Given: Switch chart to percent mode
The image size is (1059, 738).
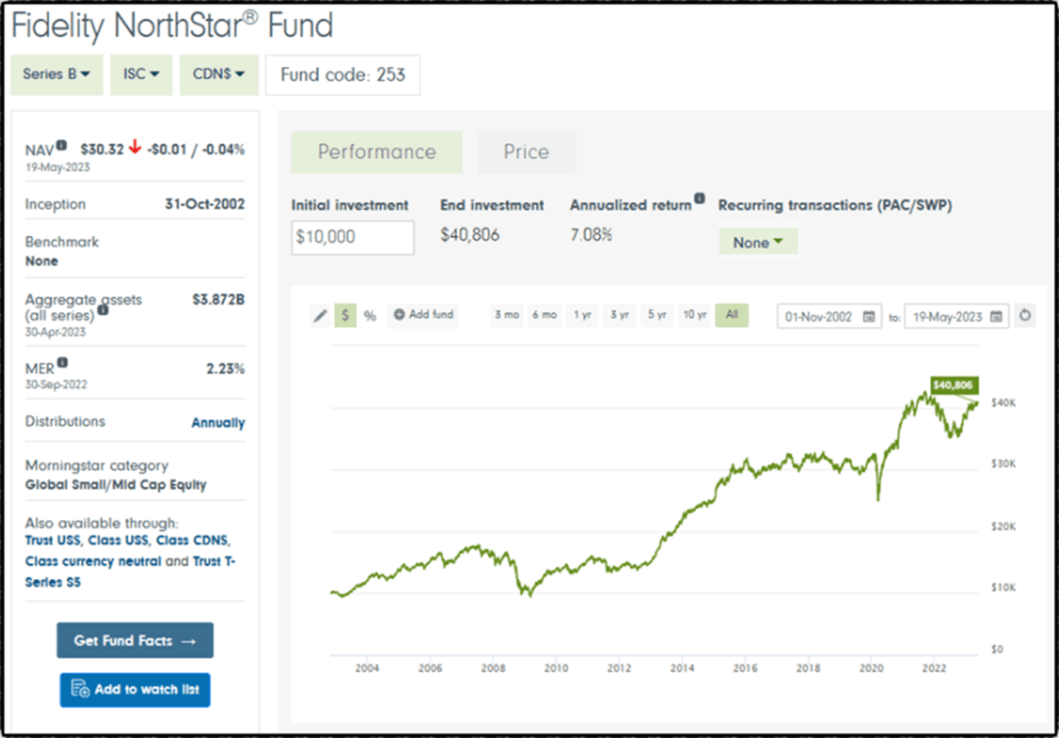Looking at the screenshot, I should [x=369, y=315].
